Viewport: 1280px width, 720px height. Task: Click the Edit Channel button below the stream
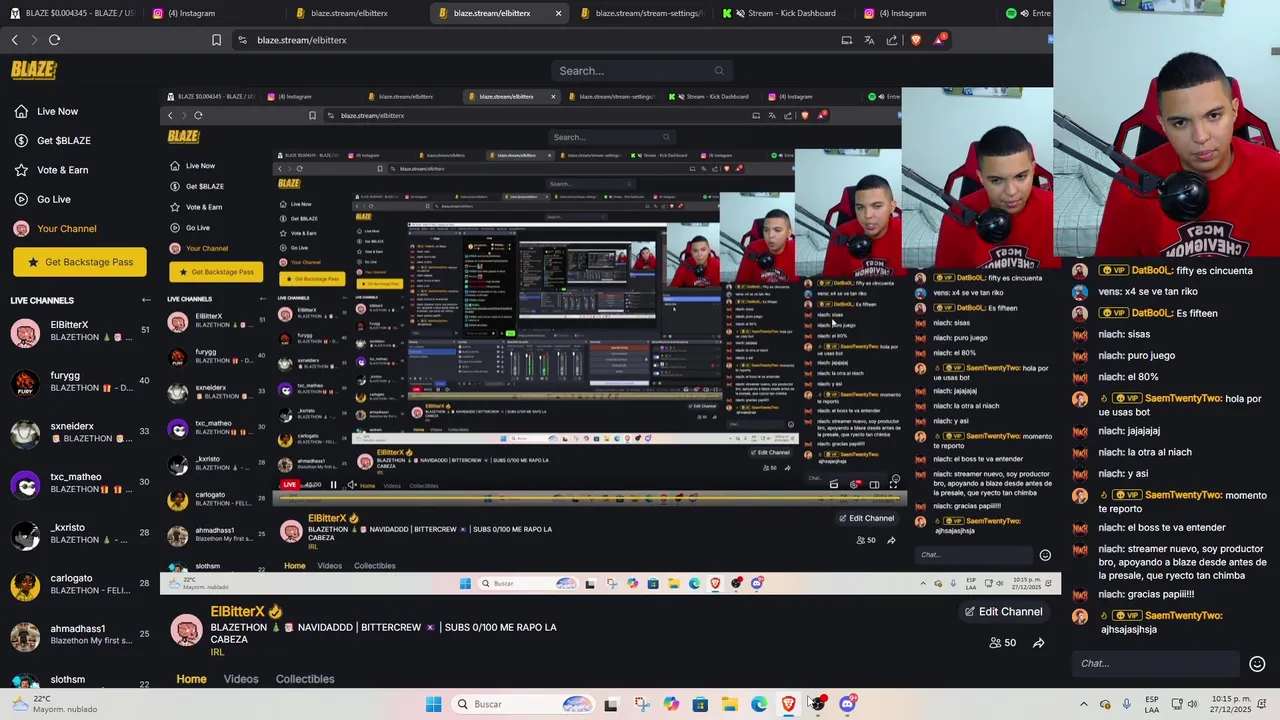1003,612
